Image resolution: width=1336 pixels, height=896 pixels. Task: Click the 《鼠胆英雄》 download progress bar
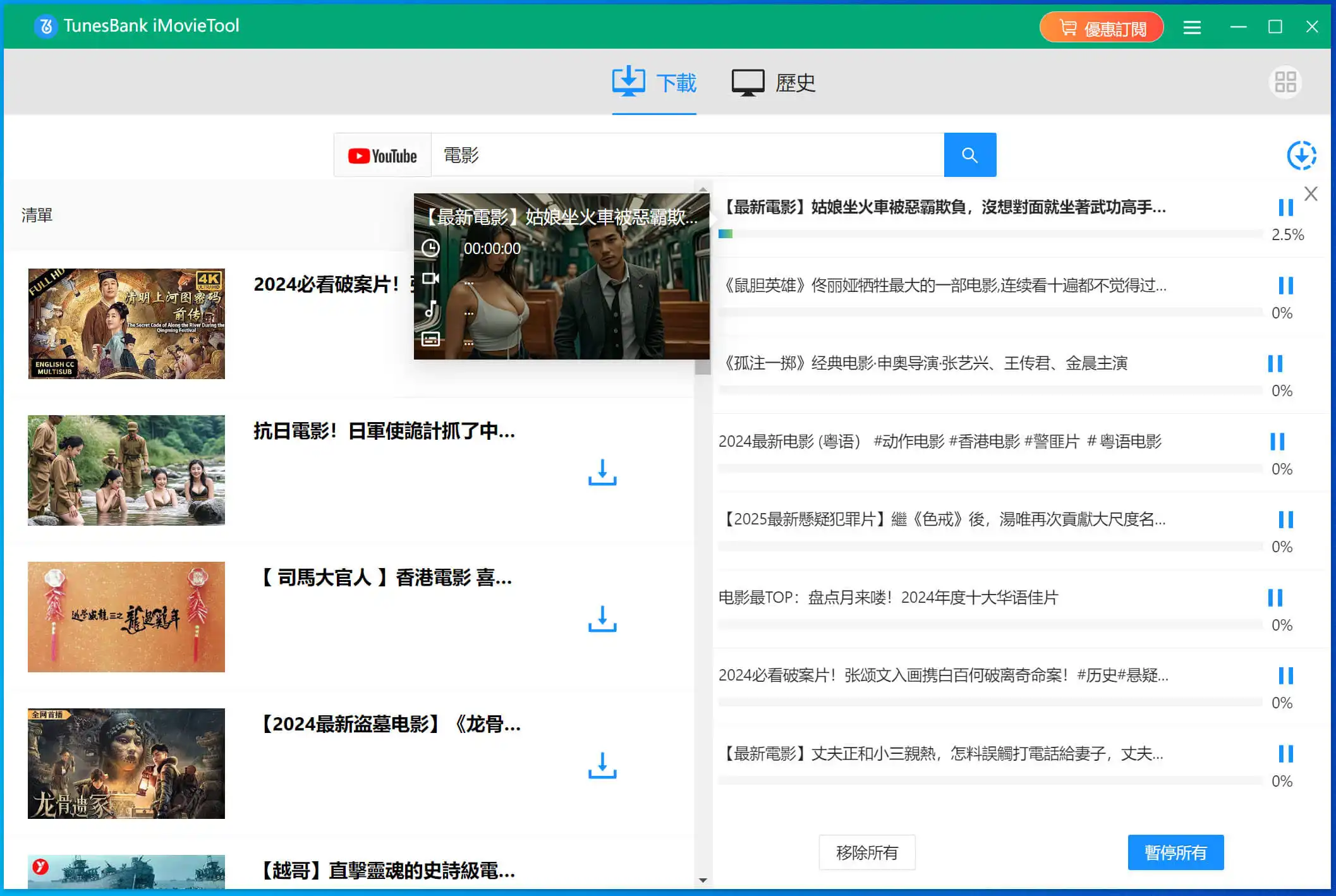tap(990, 312)
